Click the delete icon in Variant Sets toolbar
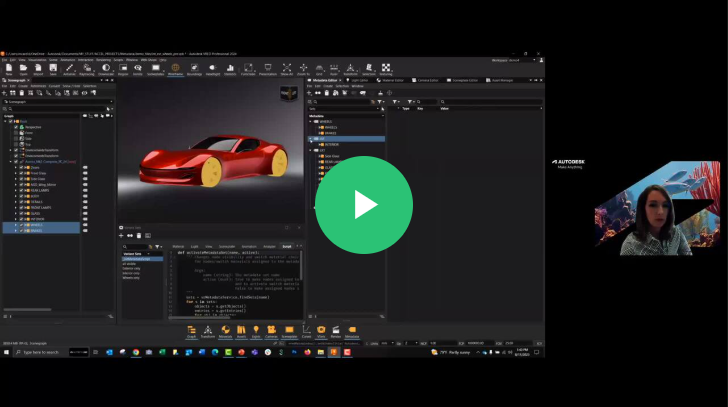 [139, 236]
